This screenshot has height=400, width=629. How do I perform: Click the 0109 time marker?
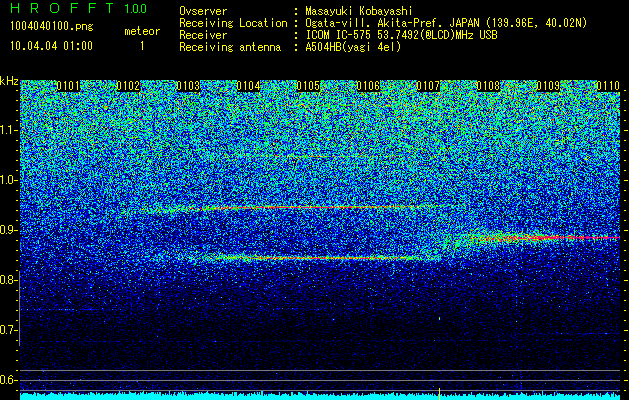tap(548, 86)
